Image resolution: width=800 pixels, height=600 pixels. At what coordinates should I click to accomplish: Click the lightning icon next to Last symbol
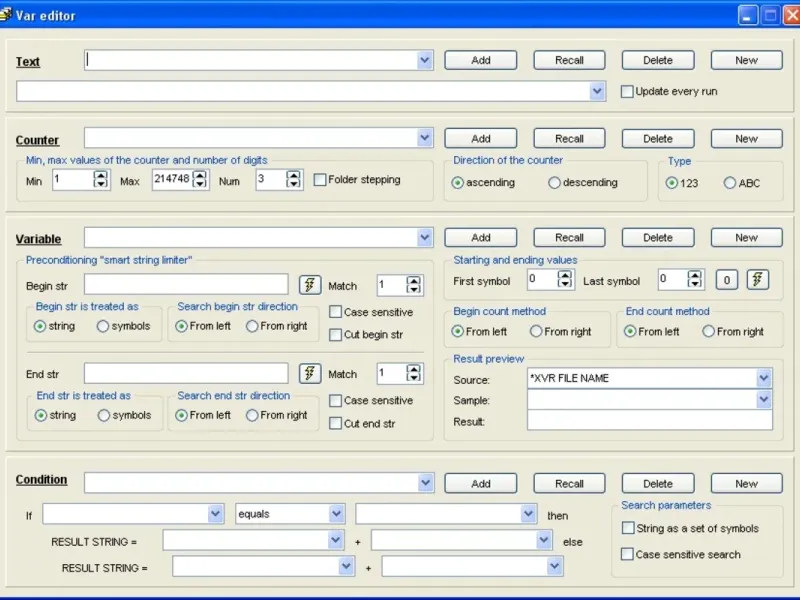click(758, 280)
